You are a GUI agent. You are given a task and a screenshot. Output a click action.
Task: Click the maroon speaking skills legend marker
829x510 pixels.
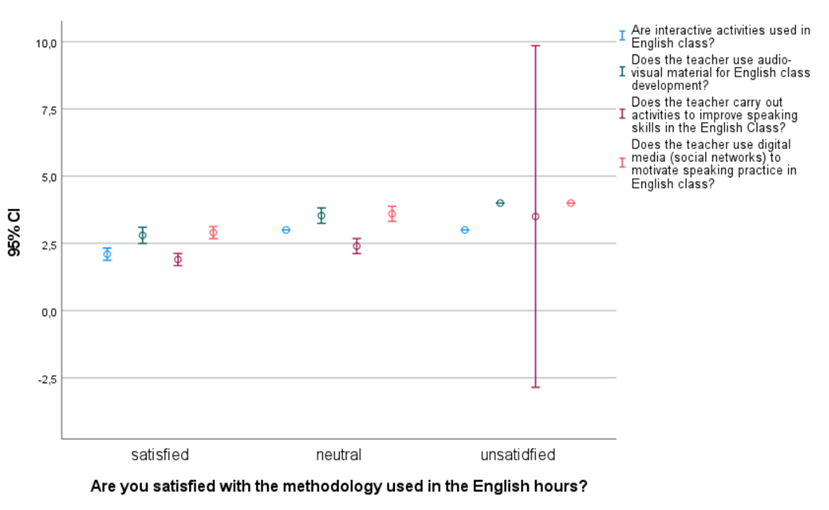(622, 114)
